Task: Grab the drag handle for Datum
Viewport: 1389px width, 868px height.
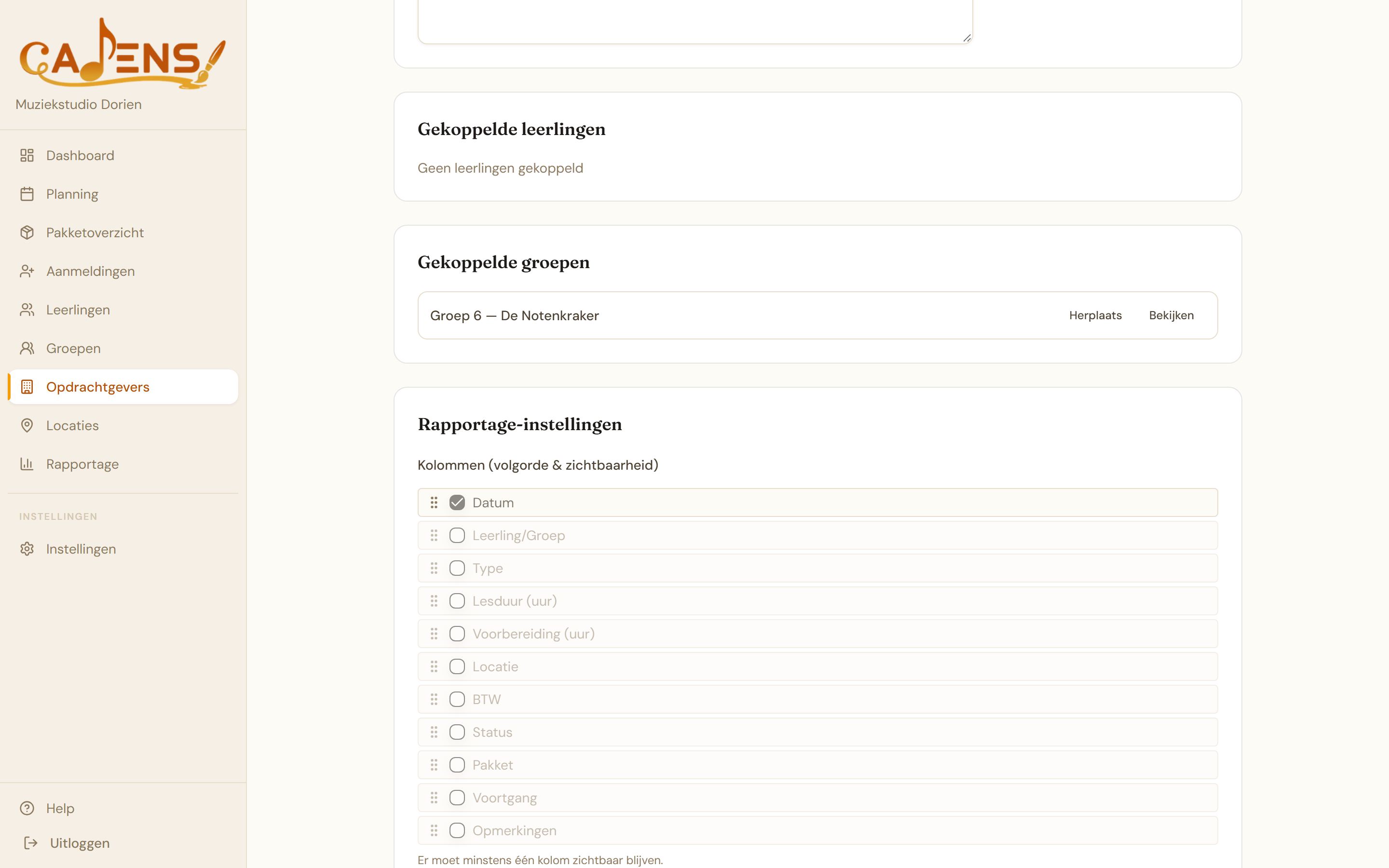Action: (x=434, y=503)
